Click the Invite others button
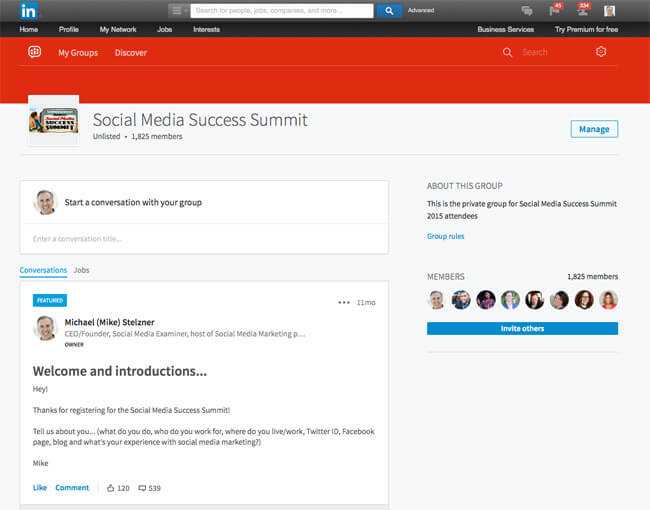This screenshot has height=510, width=650. point(522,328)
